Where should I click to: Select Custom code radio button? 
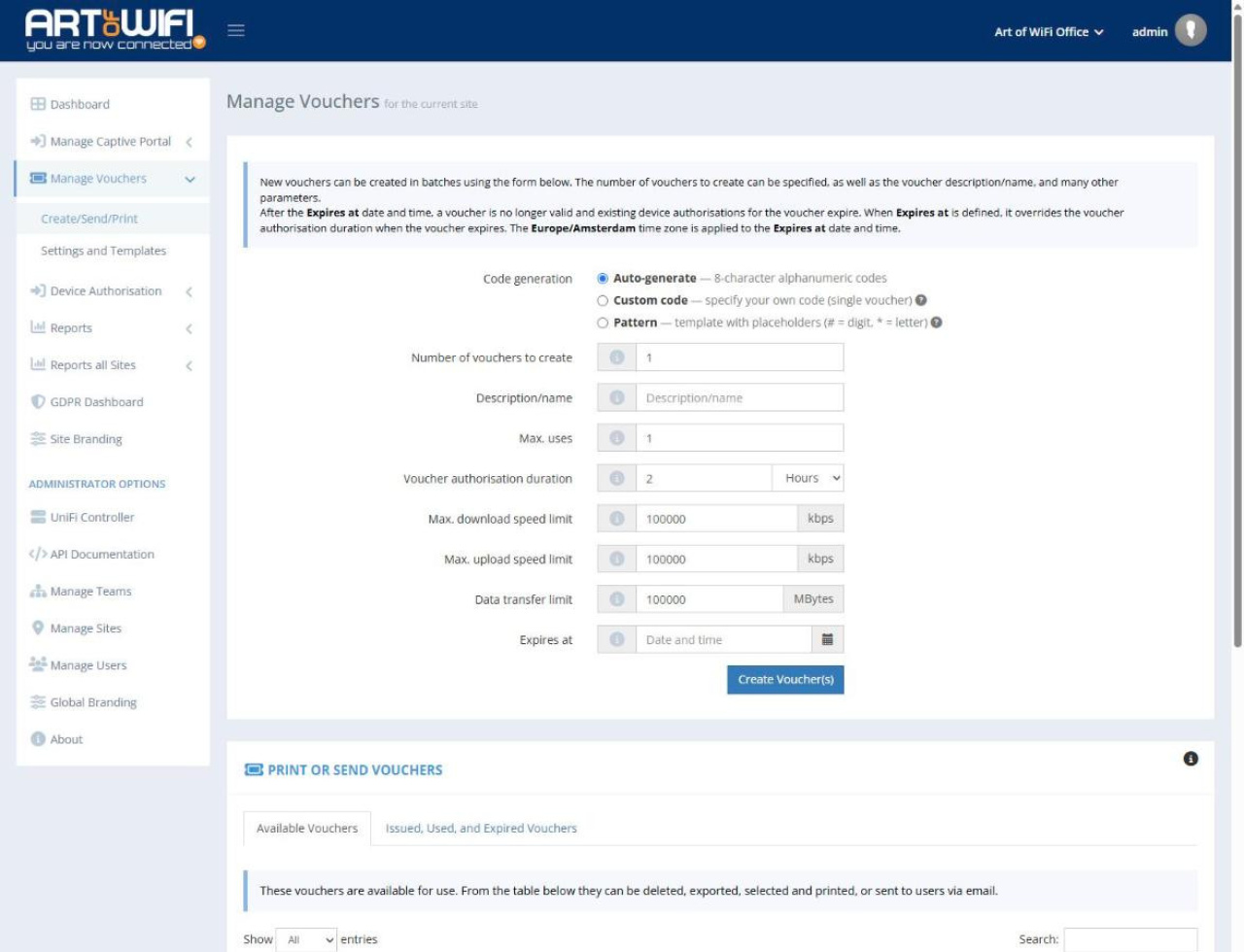point(603,301)
